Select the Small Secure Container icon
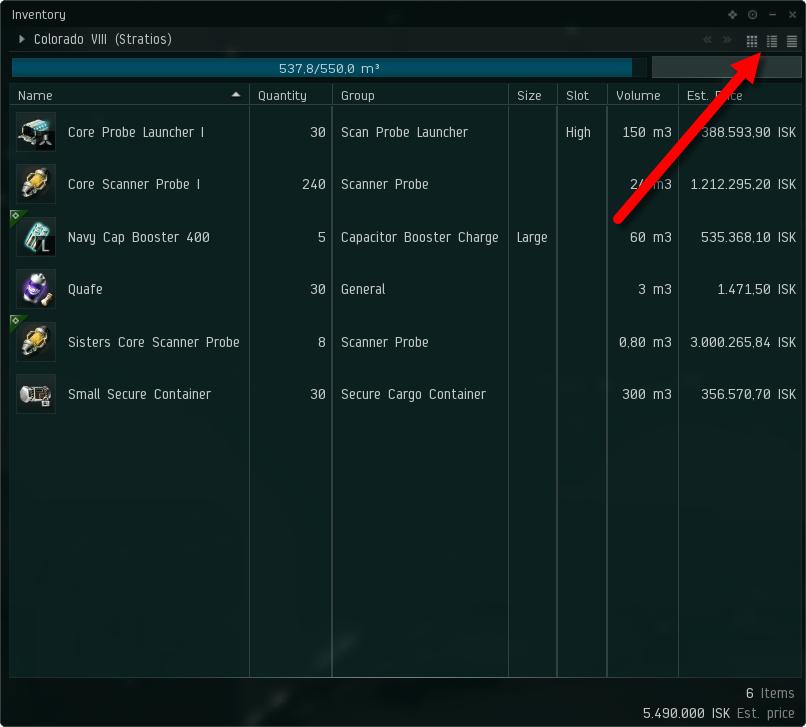This screenshot has height=727, width=806. [35, 395]
